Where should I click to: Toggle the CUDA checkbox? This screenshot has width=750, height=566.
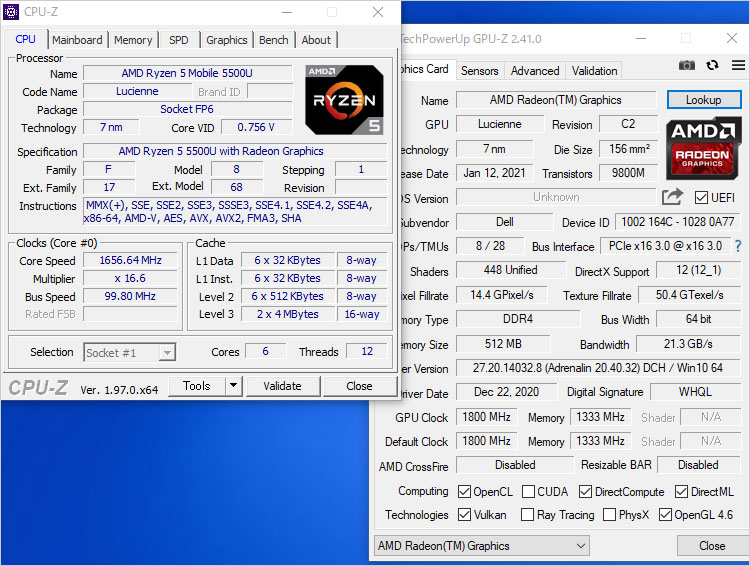528,491
